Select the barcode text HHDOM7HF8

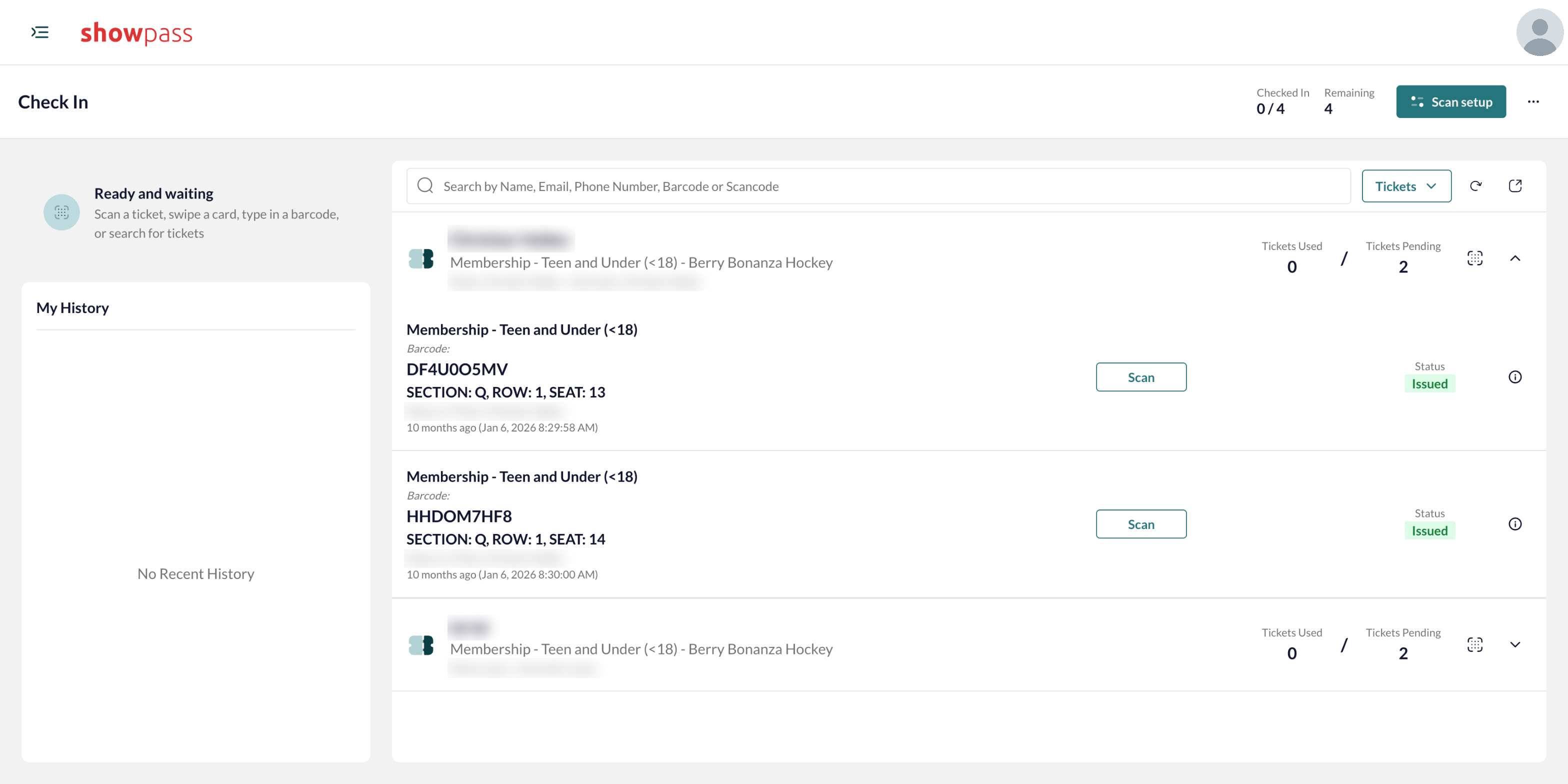[459, 516]
